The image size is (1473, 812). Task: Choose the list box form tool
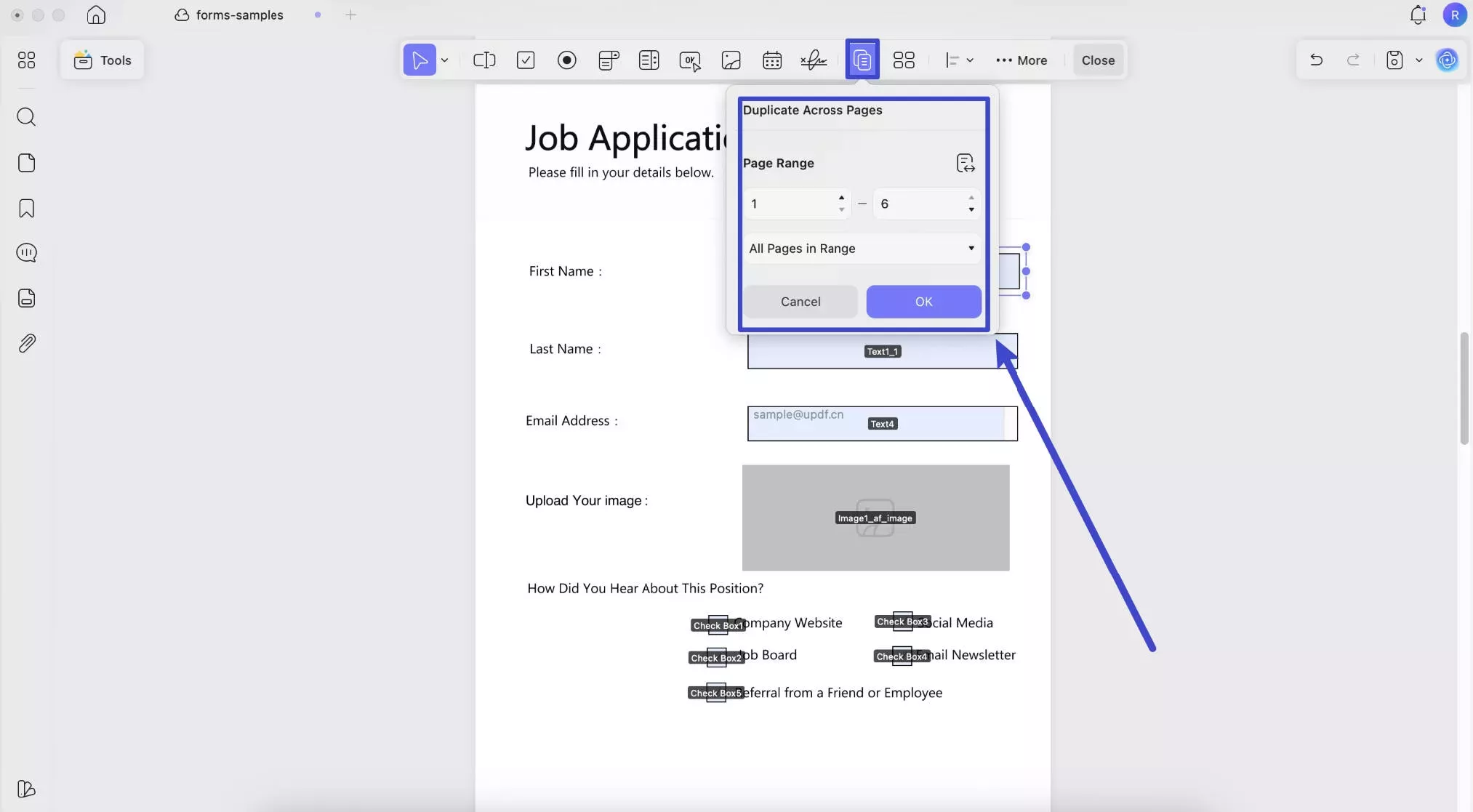[649, 60]
